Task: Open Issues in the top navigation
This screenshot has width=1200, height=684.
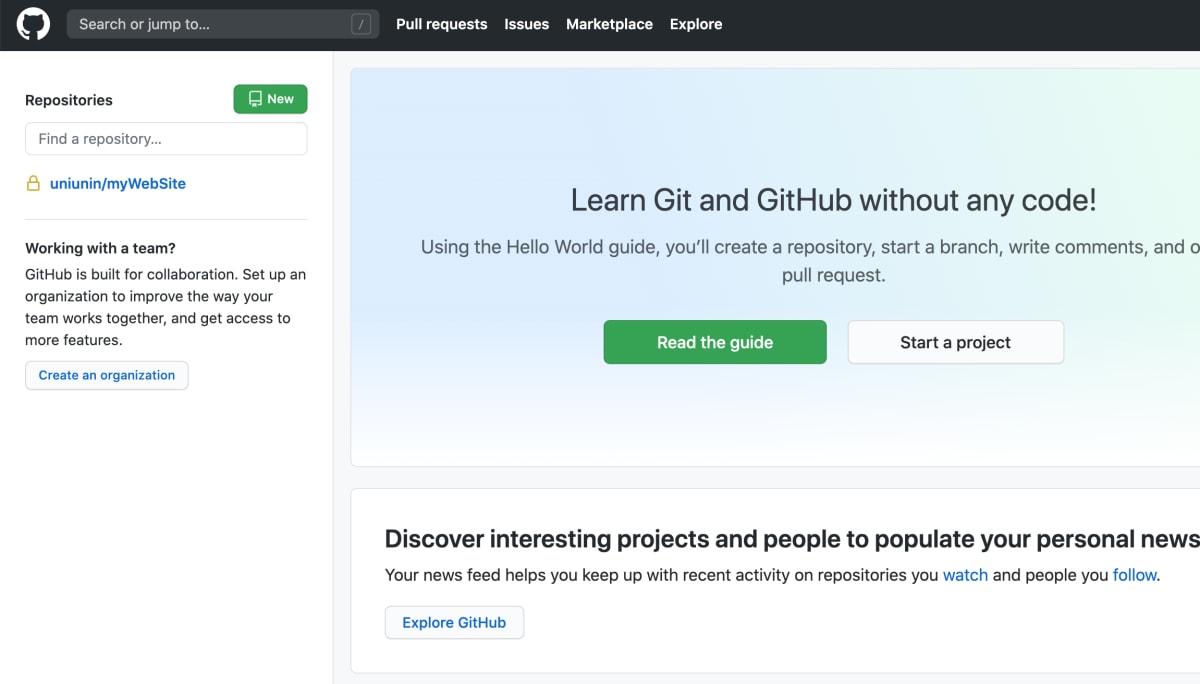Action: tap(526, 24)
